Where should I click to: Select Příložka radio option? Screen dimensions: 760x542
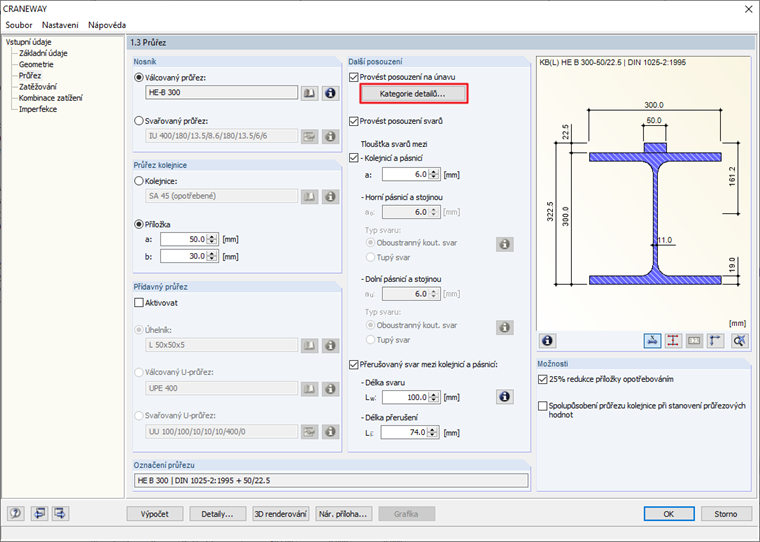[x=139, y=224]
